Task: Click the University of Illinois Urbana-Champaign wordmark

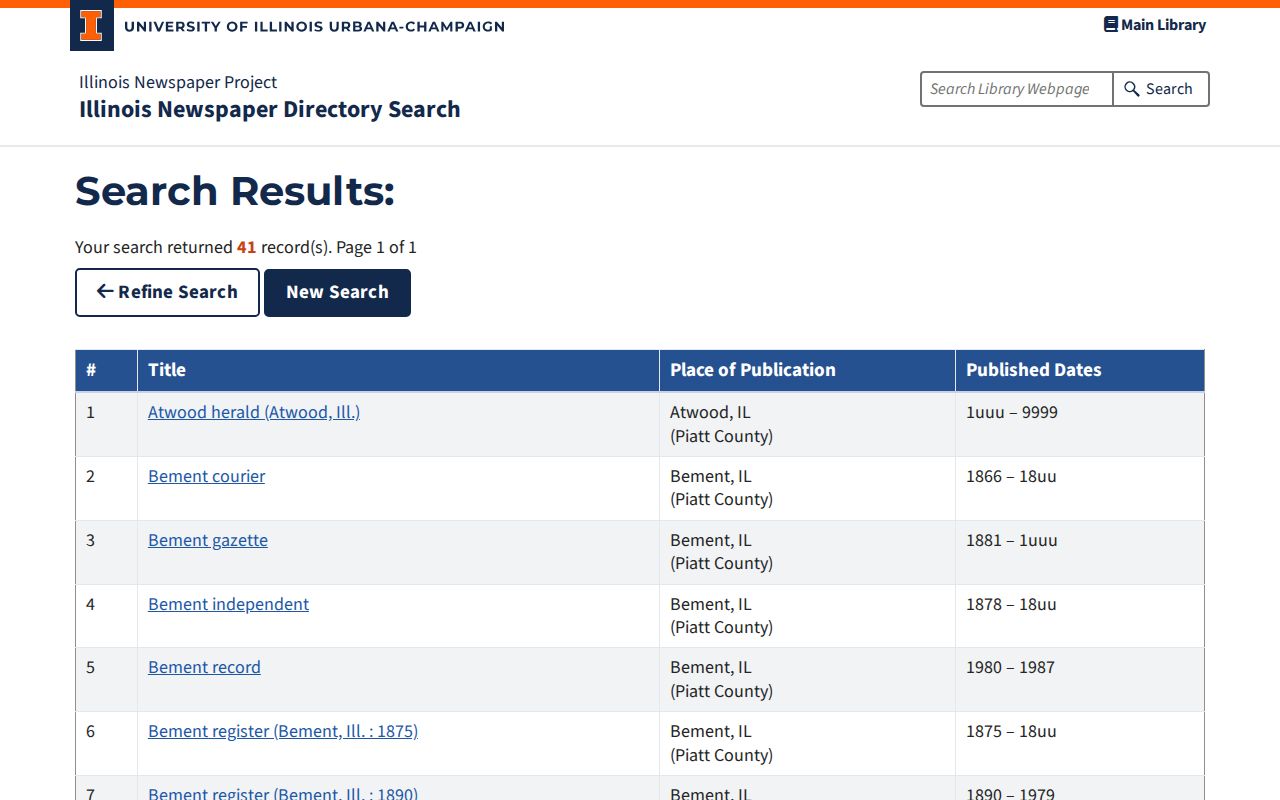Action: [315, 27]
